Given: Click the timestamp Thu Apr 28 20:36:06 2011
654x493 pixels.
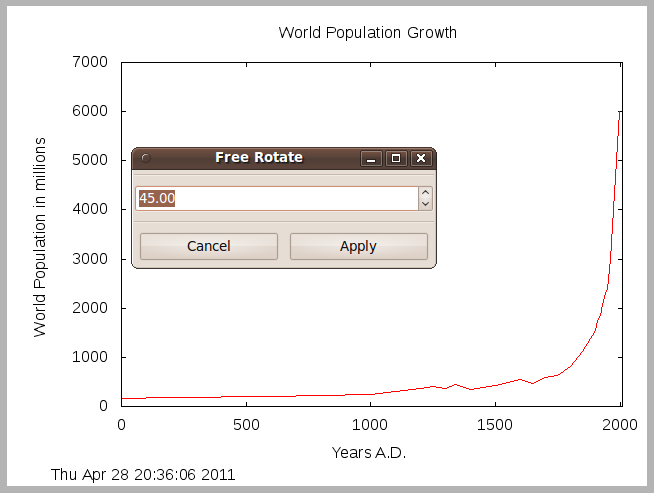Looking at the screenshot, I should [x=143, y=475].
